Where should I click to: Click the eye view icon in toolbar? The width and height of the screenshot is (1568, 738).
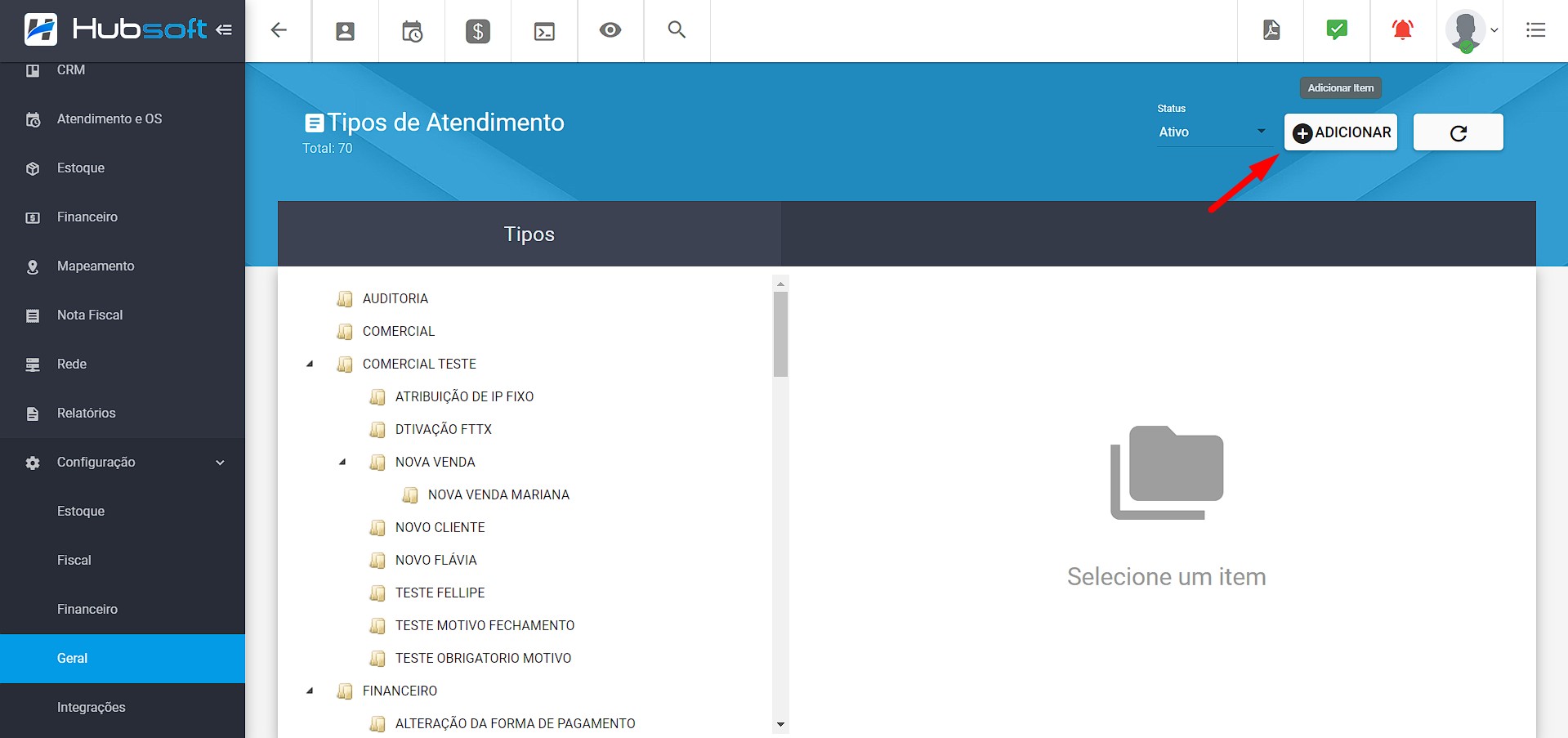click(x=610, y=30)
